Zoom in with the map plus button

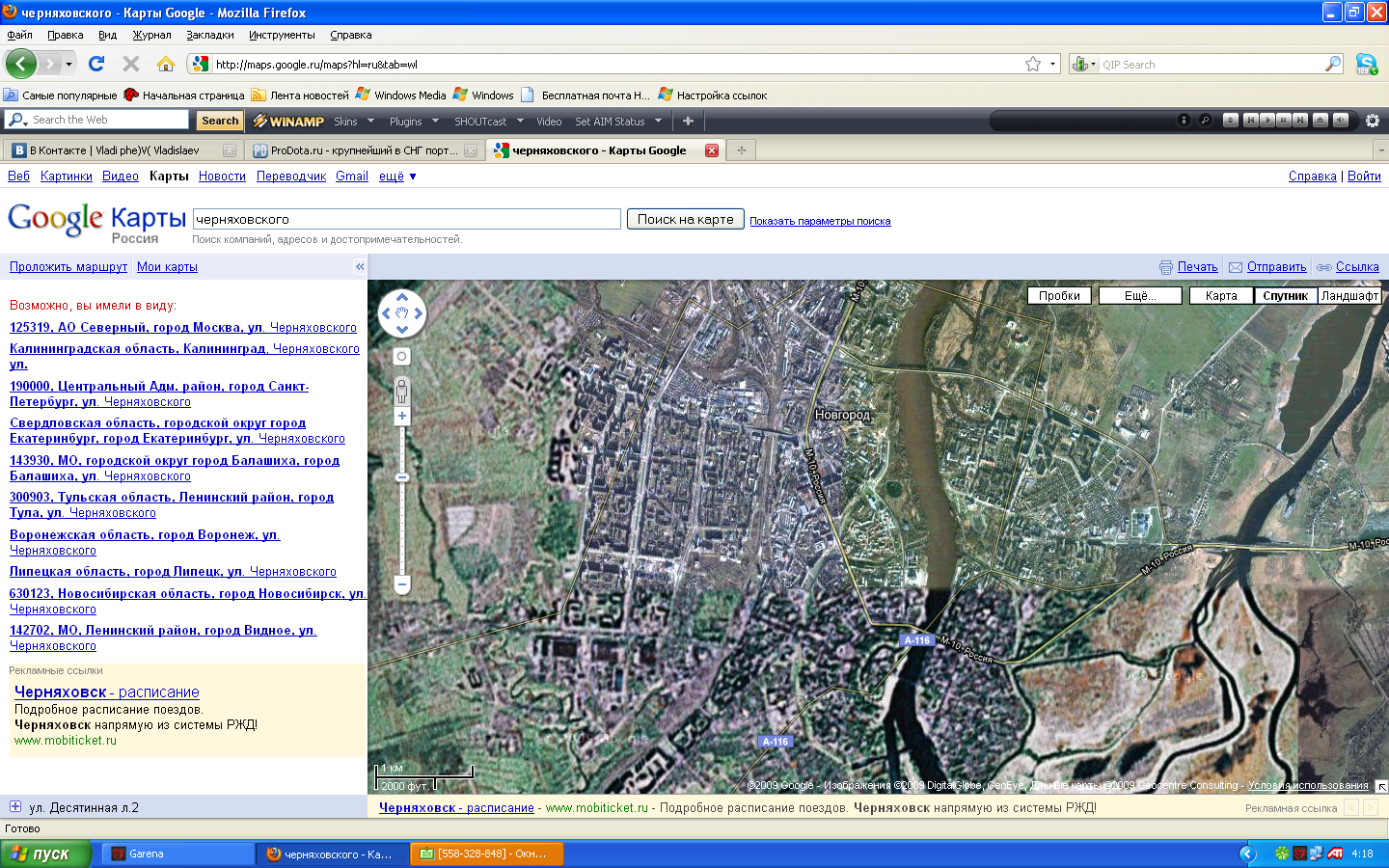click(x=402, y=416)
